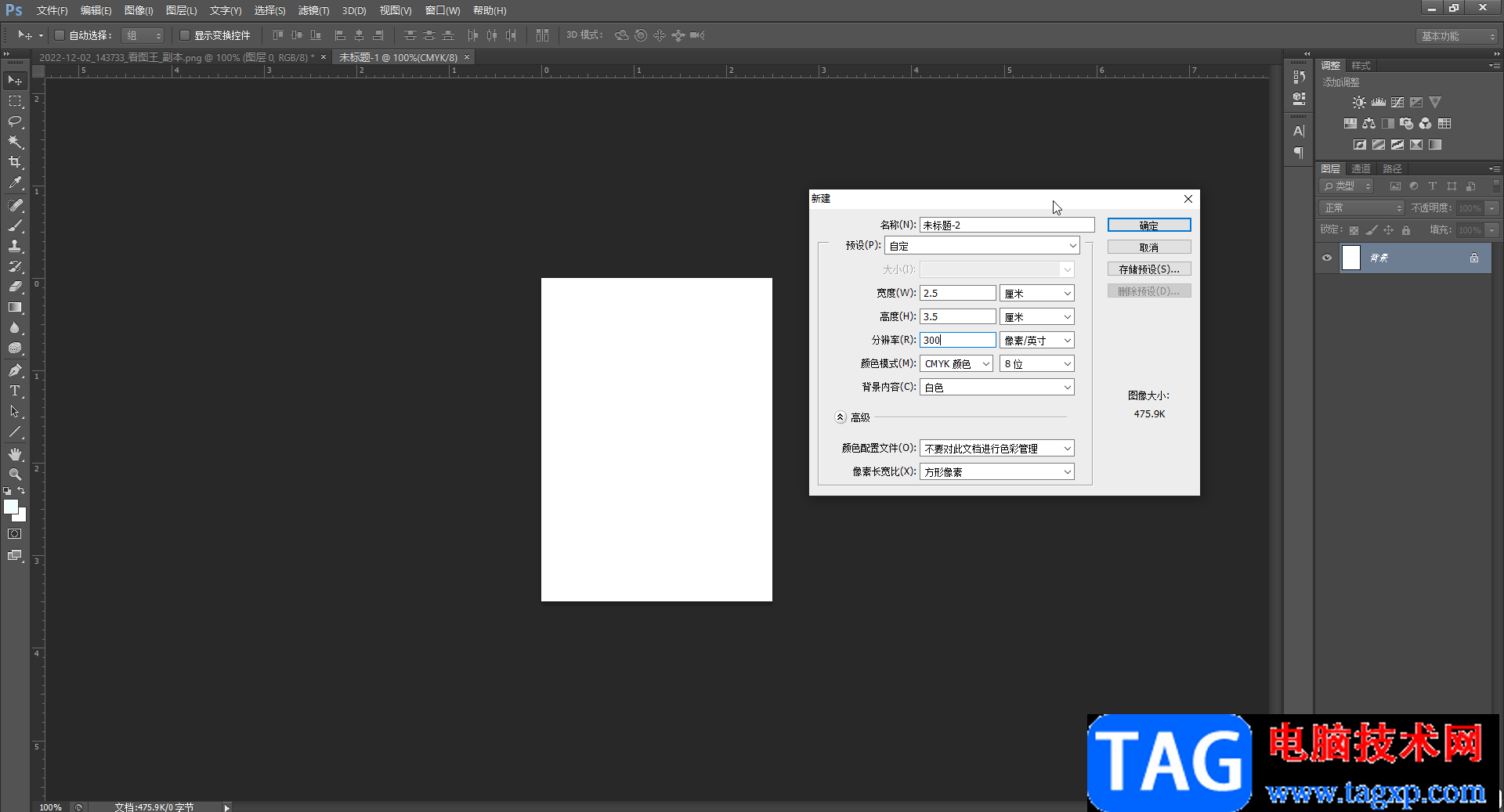Image resolution: width=1504 pixels, height=812 pixels.
Task: Click the Width input field
Action: click(958, 293)
